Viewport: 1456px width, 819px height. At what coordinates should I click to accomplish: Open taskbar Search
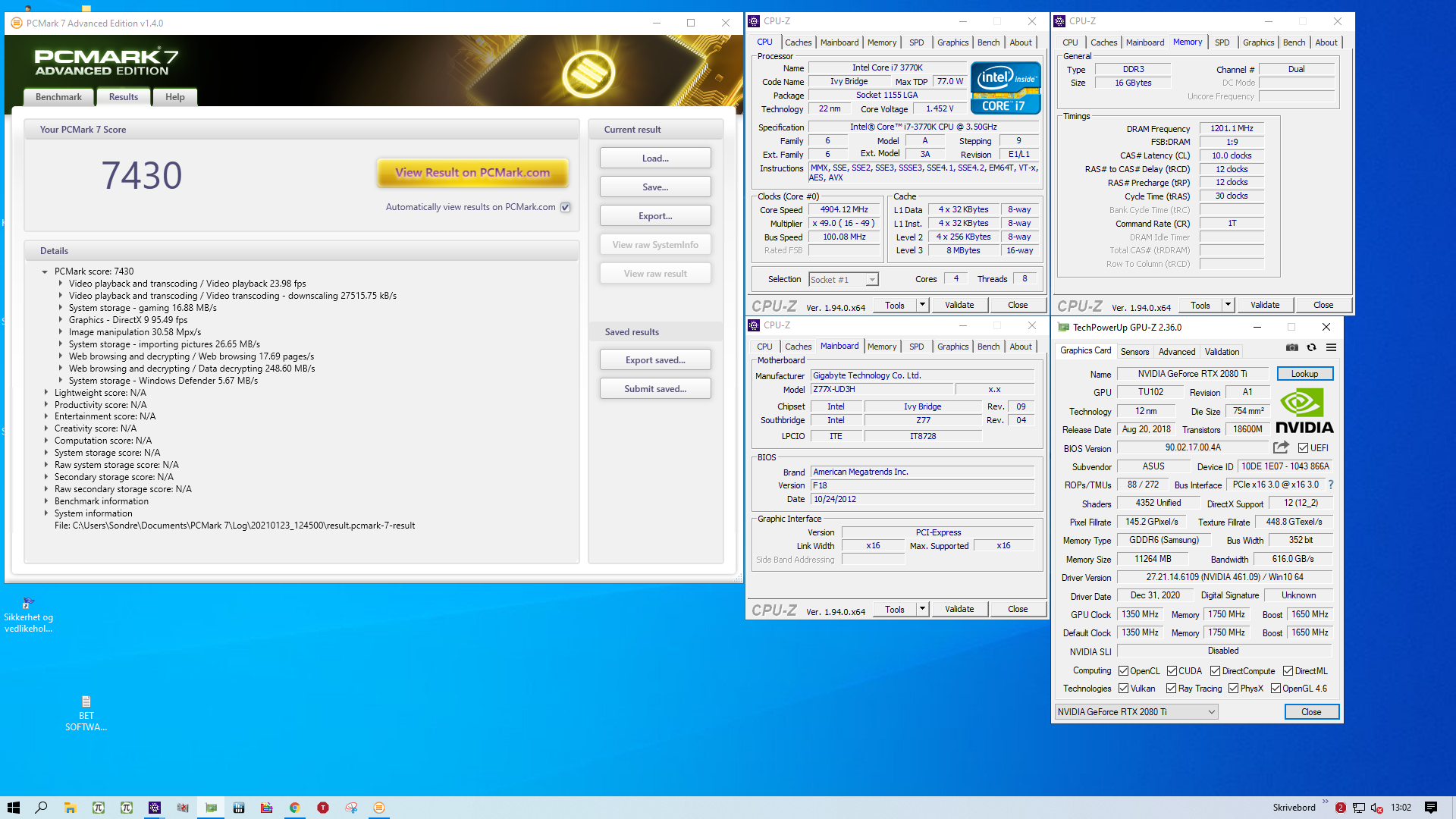tap(41, 808)
